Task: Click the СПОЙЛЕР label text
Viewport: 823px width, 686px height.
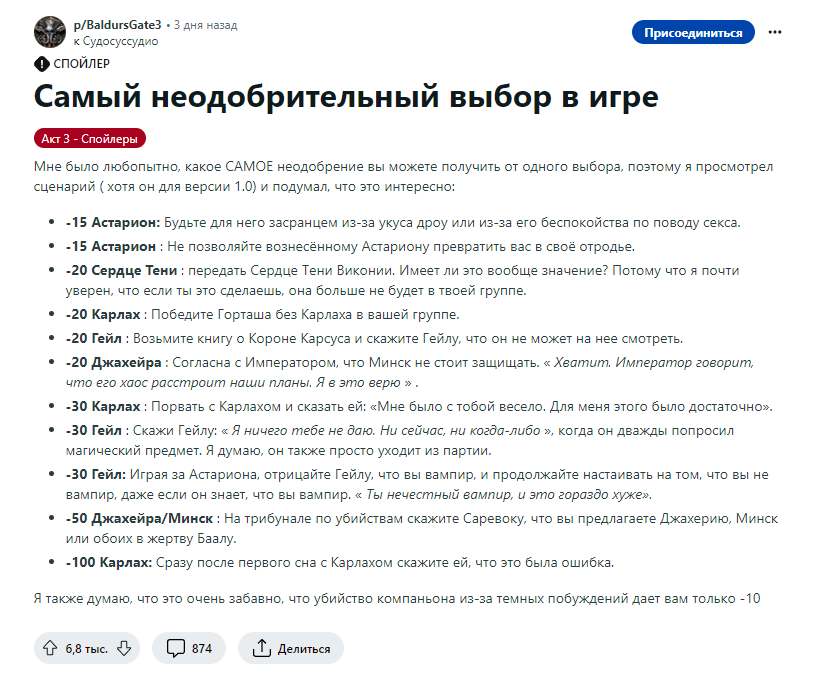Action: (x=82, y=63)
